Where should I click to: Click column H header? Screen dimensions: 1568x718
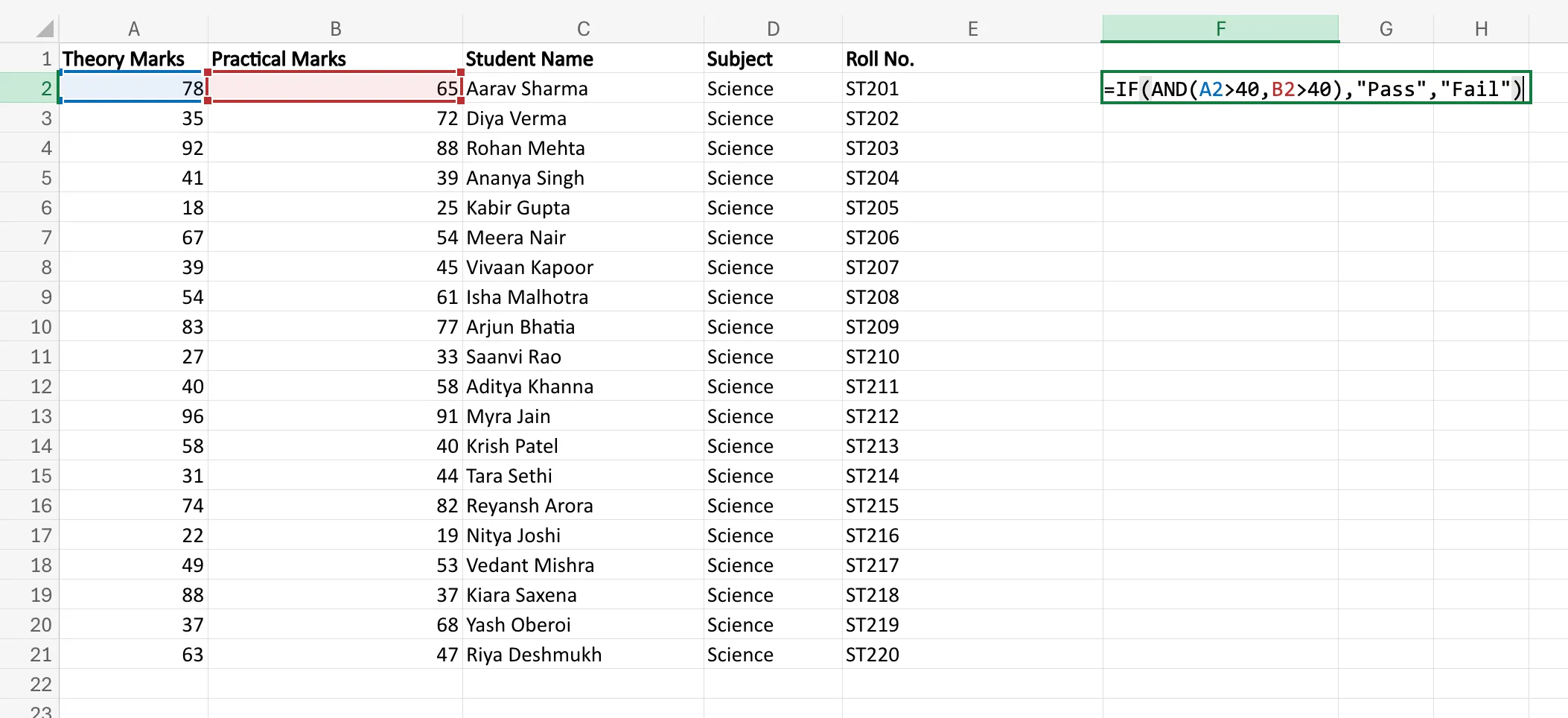[x=1480, y=28]
